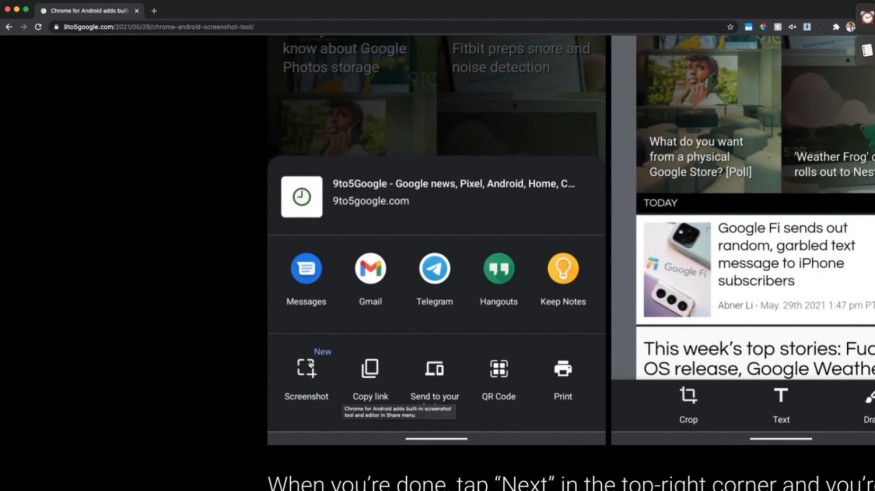
Task: Tap the Print icon
Action: [x=562, y=368]
